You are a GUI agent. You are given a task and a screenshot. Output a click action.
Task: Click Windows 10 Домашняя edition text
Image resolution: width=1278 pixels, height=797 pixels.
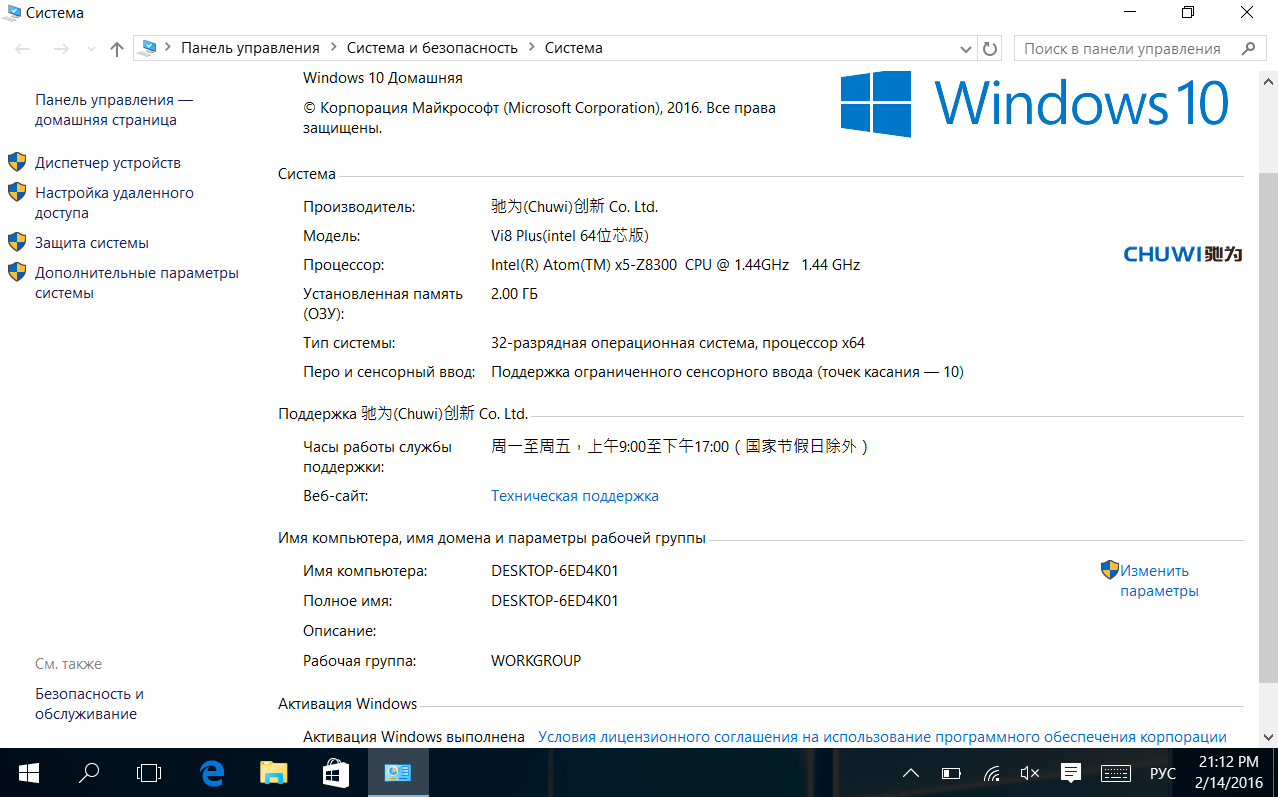[x=383, y=78]
